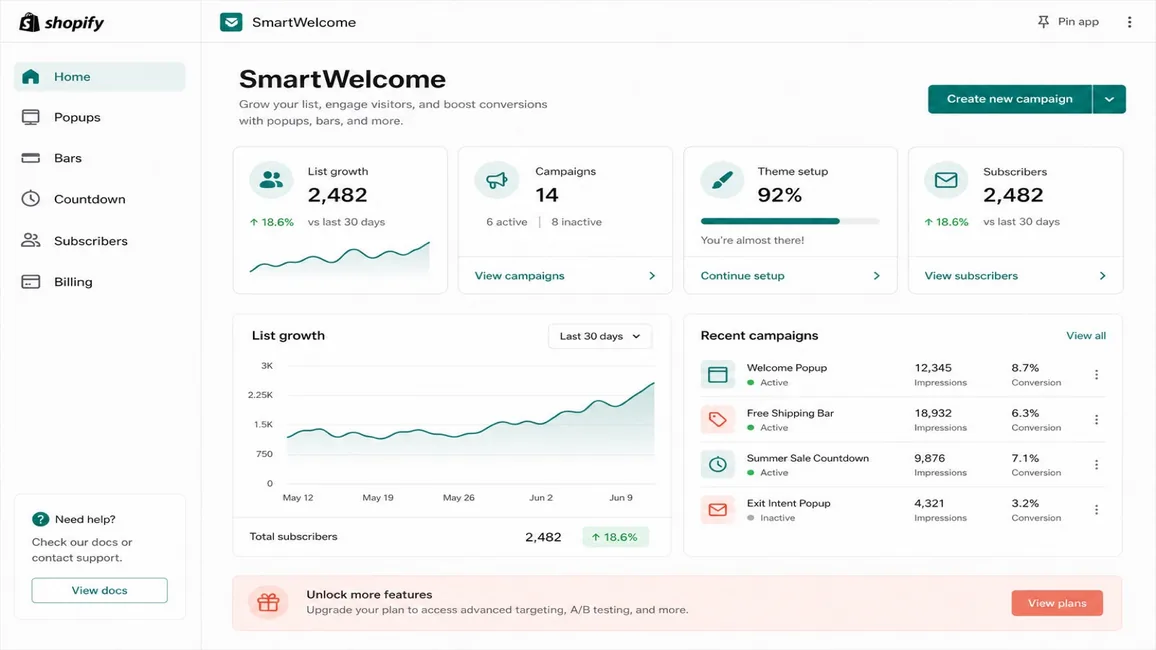Expand the Create new campaign dropdown arrow
Viewport: 1156px width, 650px height.
1109,99
